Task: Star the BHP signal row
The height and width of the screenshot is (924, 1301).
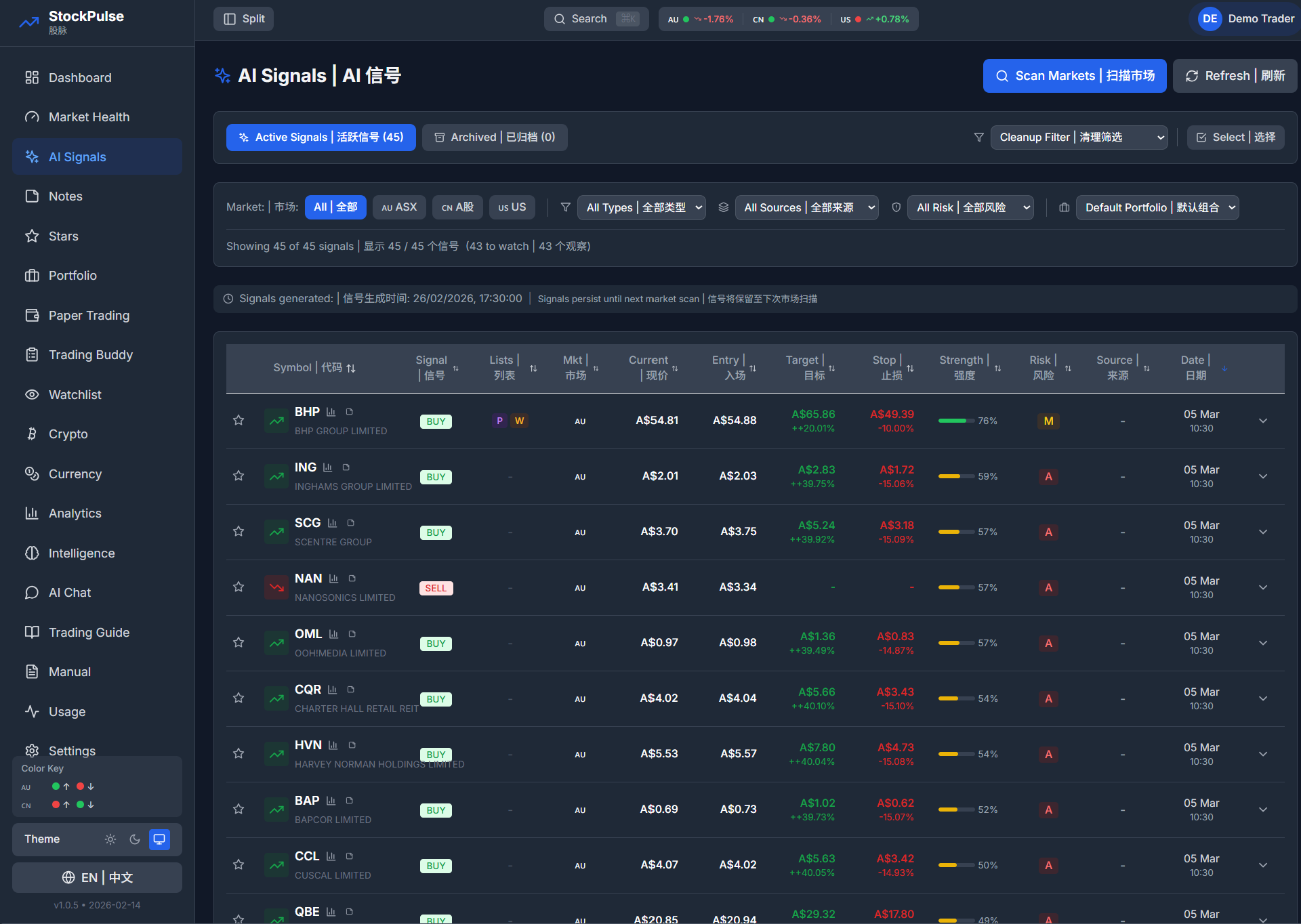Action: (239, 421)
